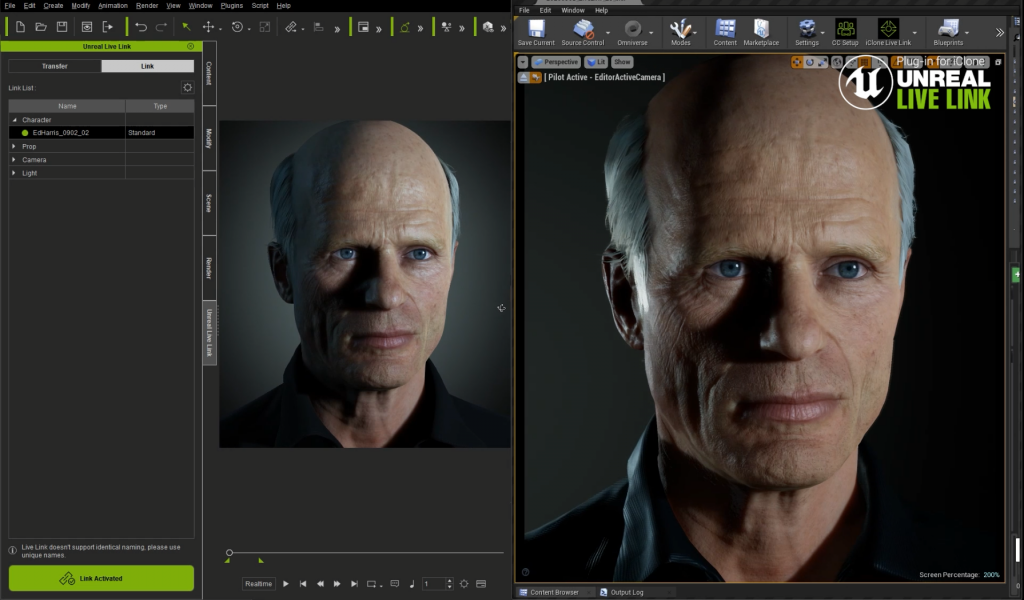
Task: Collapse the Character tree group
Action: (14, 120)
